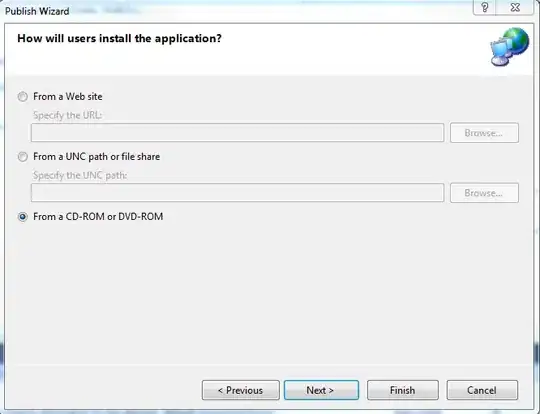Abort publishing with the Cancel button
540x414 pixels.
[x=482, y=390]
